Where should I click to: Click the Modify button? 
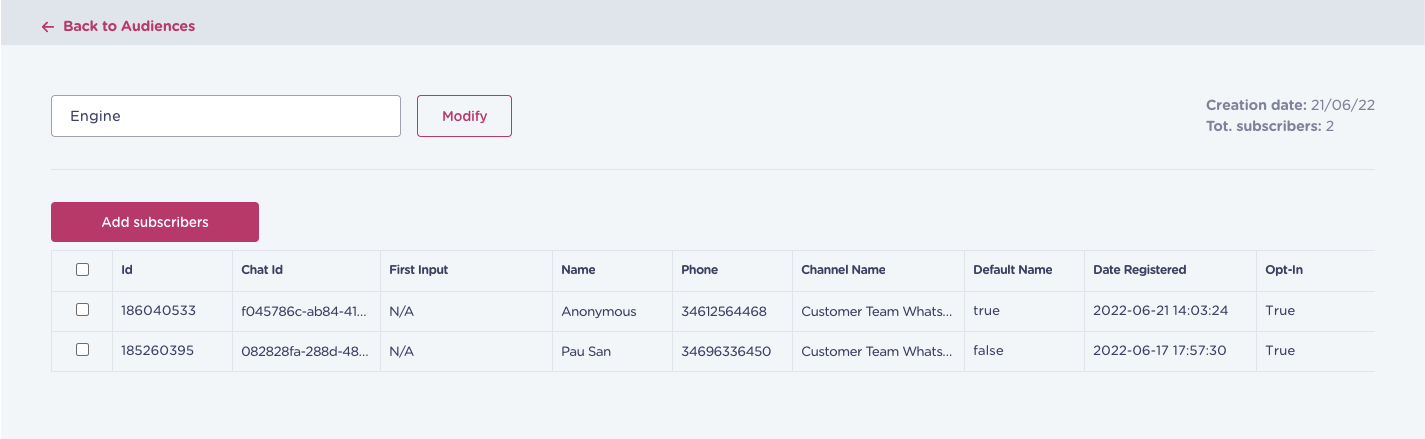click(464, 116)
